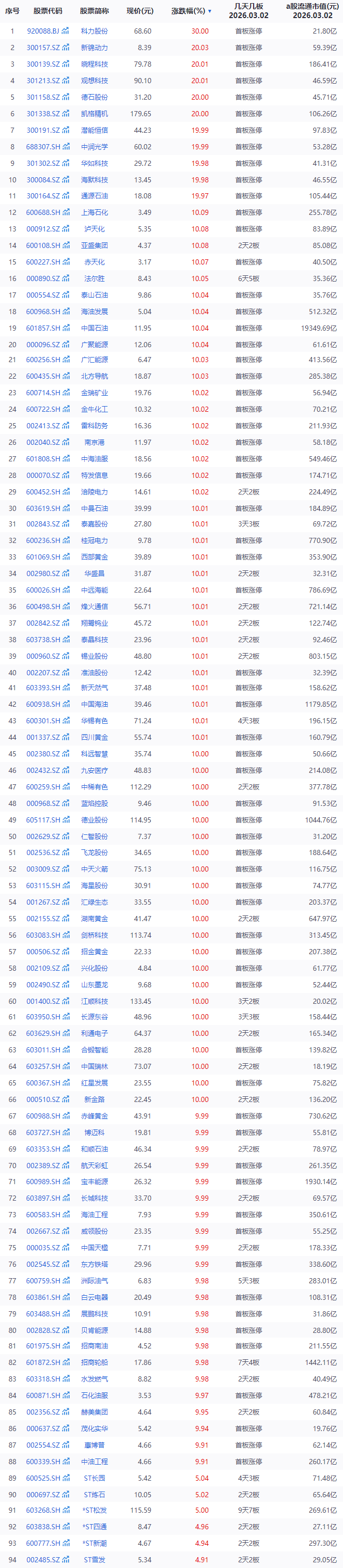Click chart icon next to 002485.SZ

point(65,1560)
